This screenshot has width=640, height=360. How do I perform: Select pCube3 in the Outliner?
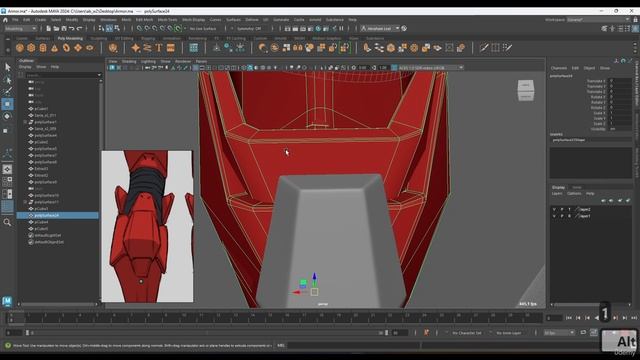point(41,209)
